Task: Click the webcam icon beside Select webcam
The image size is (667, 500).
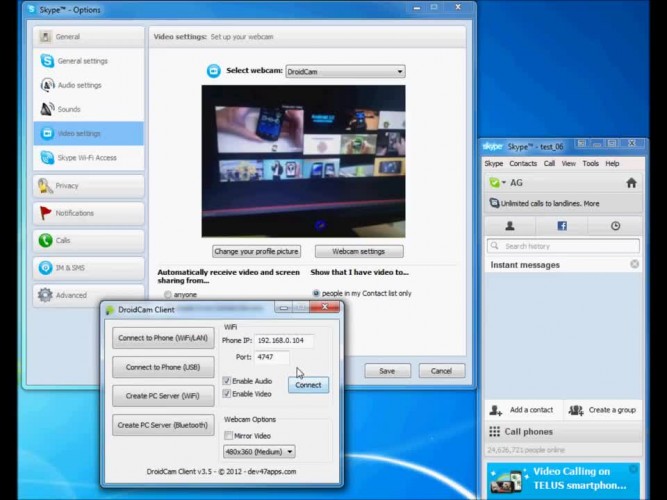Action: 214,71
